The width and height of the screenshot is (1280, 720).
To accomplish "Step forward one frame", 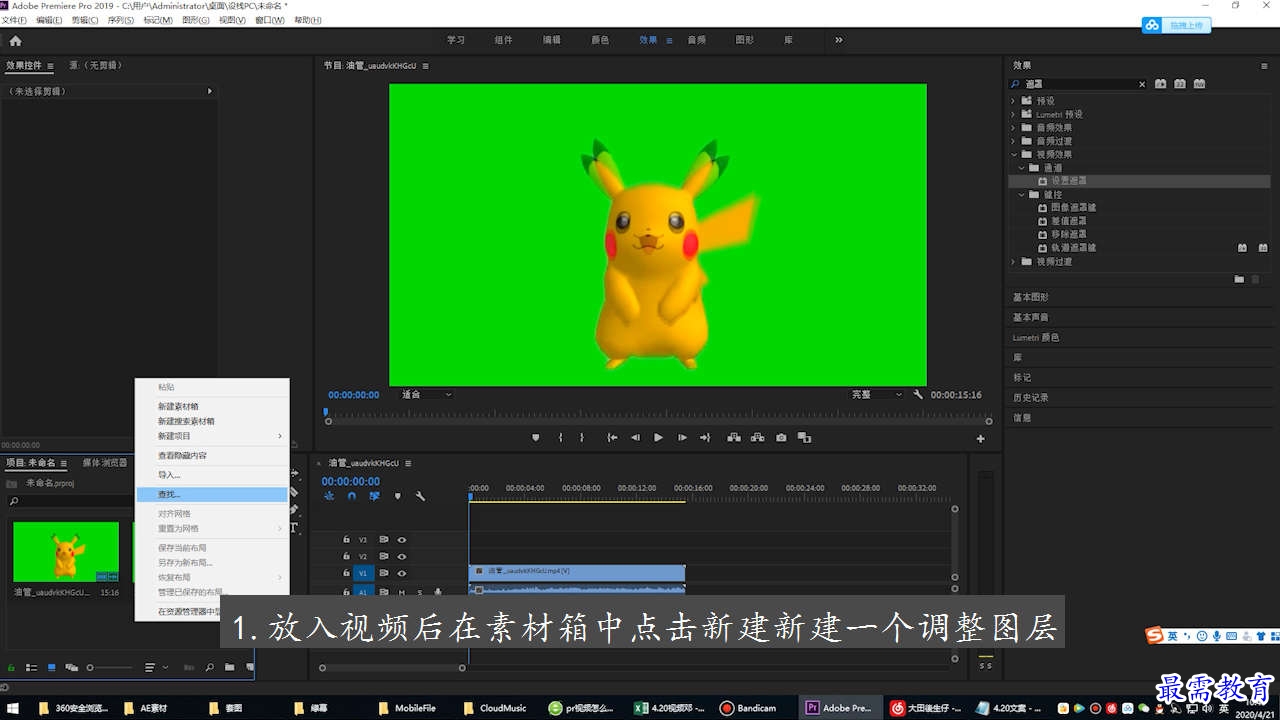I will (x=682, y=438).
